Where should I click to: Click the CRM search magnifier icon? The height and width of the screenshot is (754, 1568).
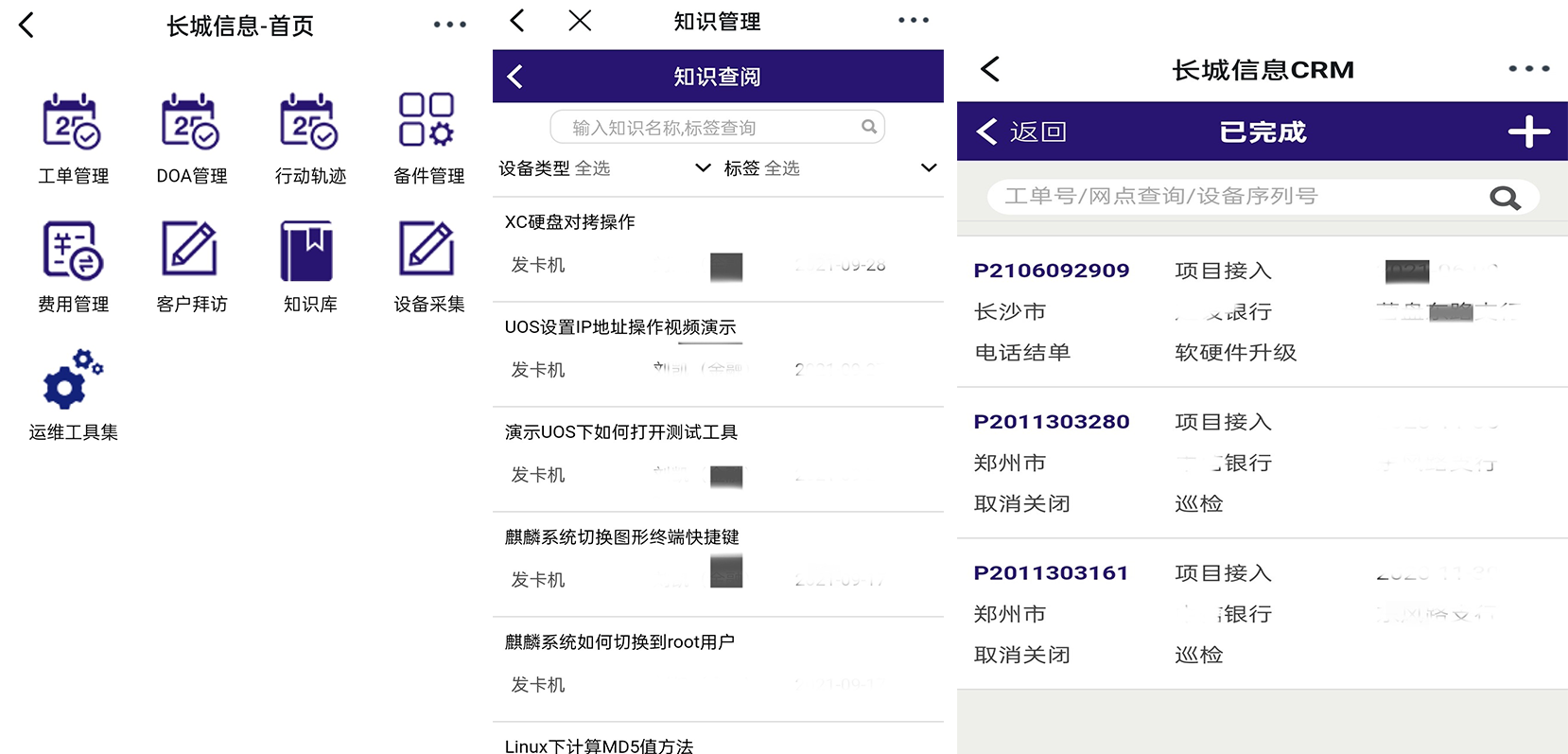1504,197
